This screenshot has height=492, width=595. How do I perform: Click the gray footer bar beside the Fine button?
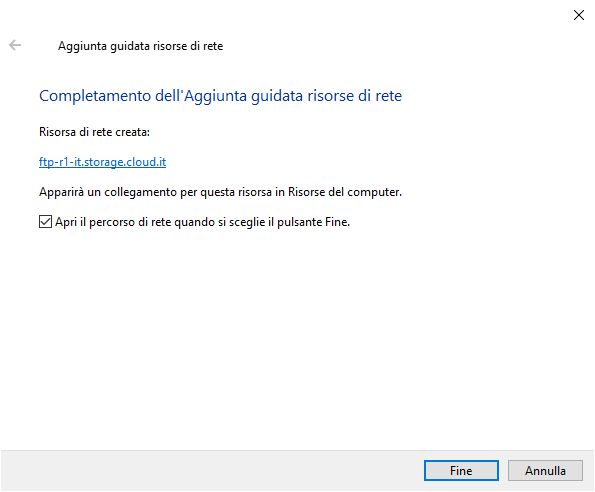212,470
